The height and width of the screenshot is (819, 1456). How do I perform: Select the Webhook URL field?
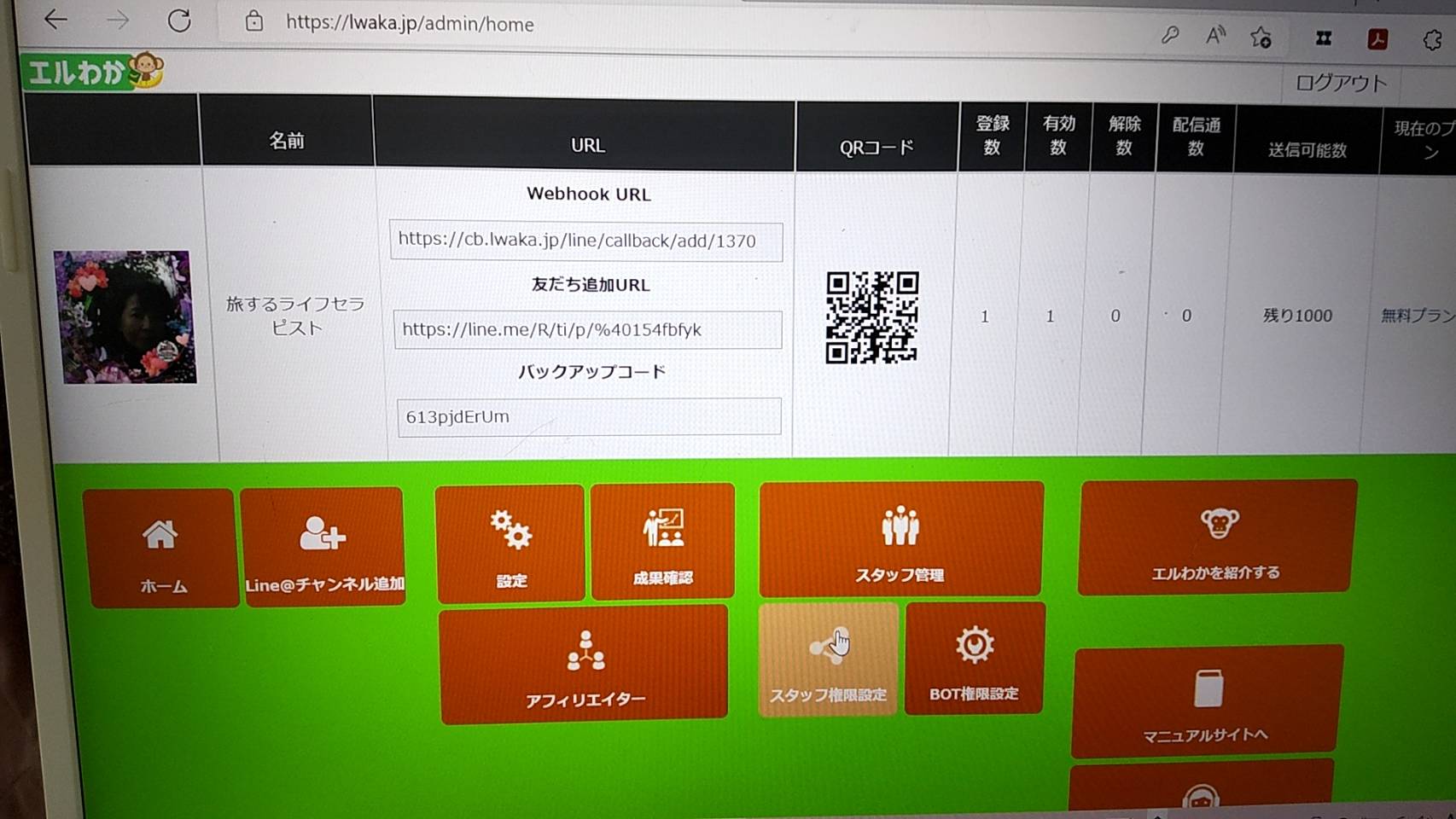pyautogui.click(x=586, y=241)
